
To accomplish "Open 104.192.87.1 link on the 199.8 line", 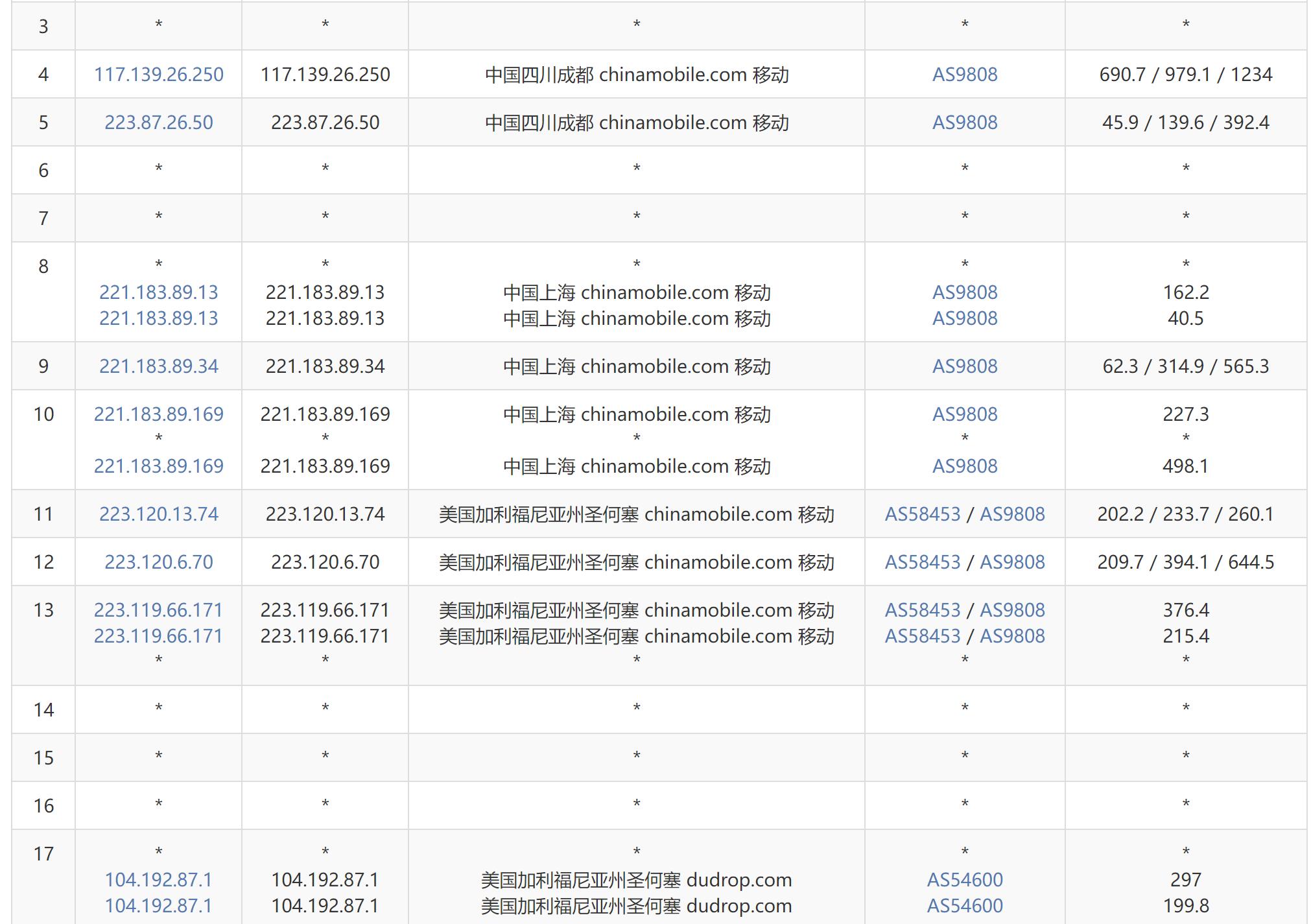I will 159,906.
